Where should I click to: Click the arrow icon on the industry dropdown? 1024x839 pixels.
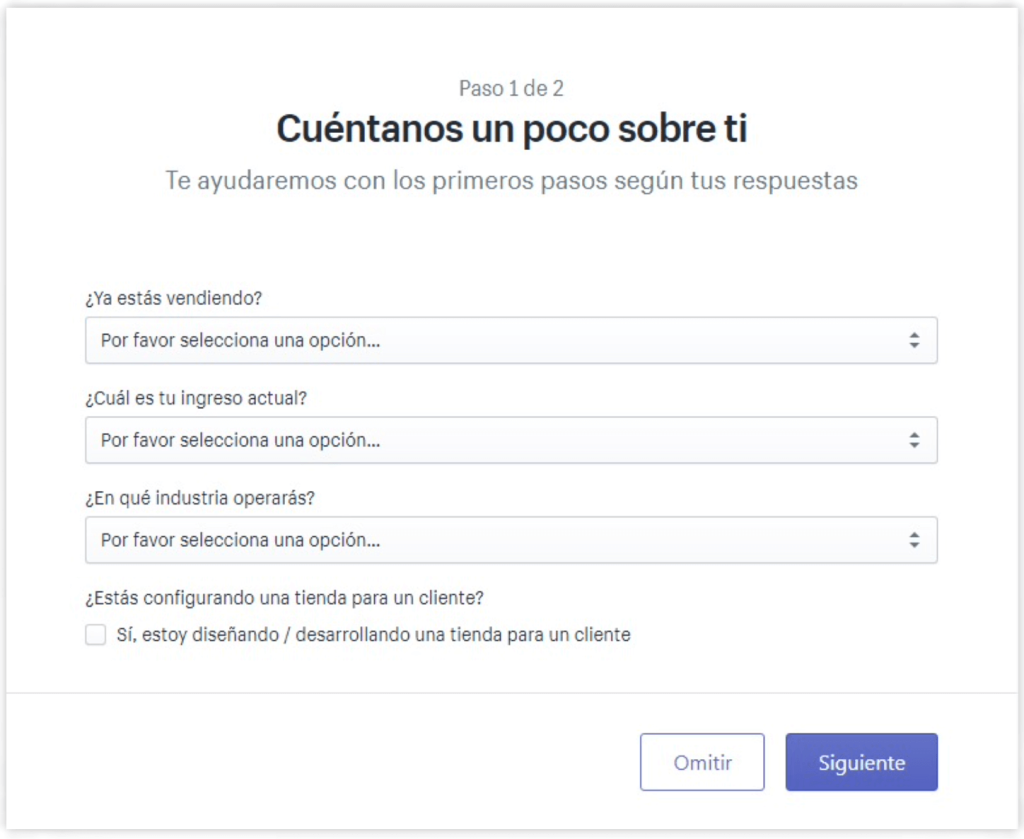(x=913, y=540)
